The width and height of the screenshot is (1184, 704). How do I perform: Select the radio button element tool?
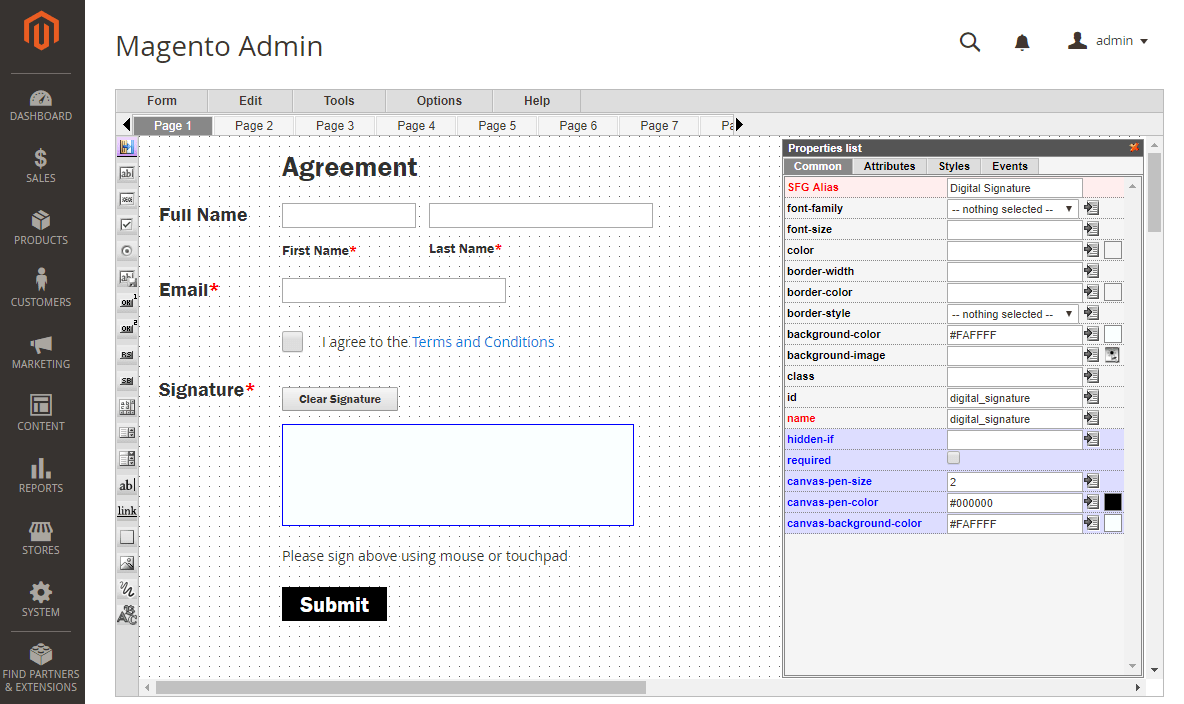tap(126, 251)
